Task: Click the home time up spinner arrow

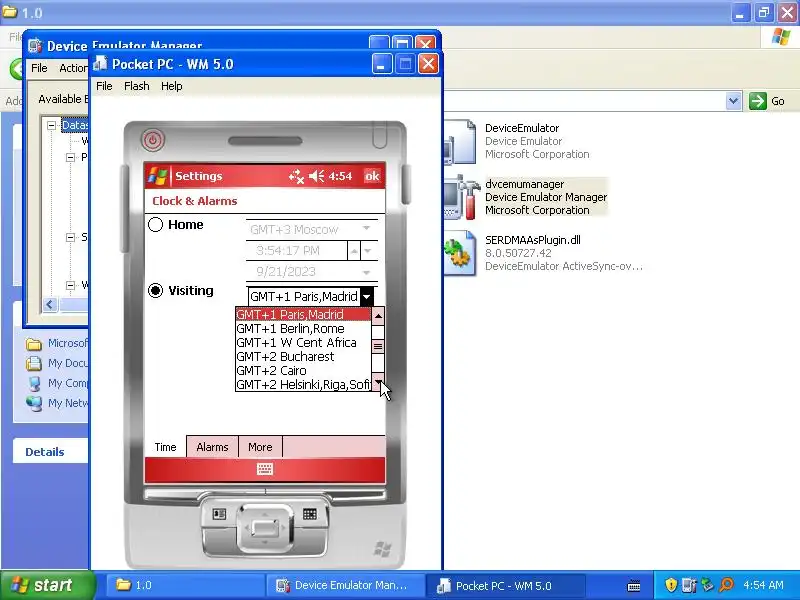Action: tap(354, 251)
